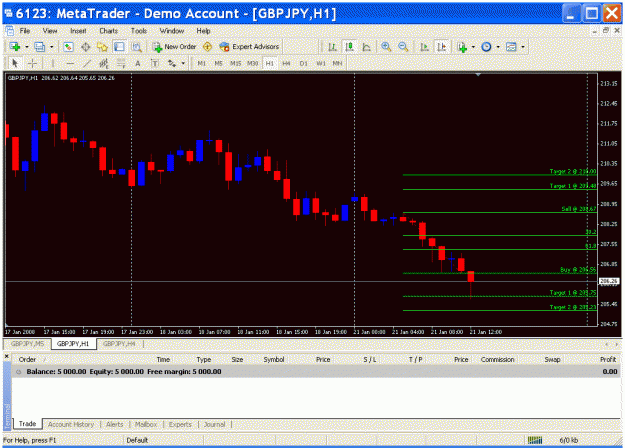The height and width of the screenshot is (448, 625).
Task: Open the New Chart dropdown arrow
Action: coord(27,47)
